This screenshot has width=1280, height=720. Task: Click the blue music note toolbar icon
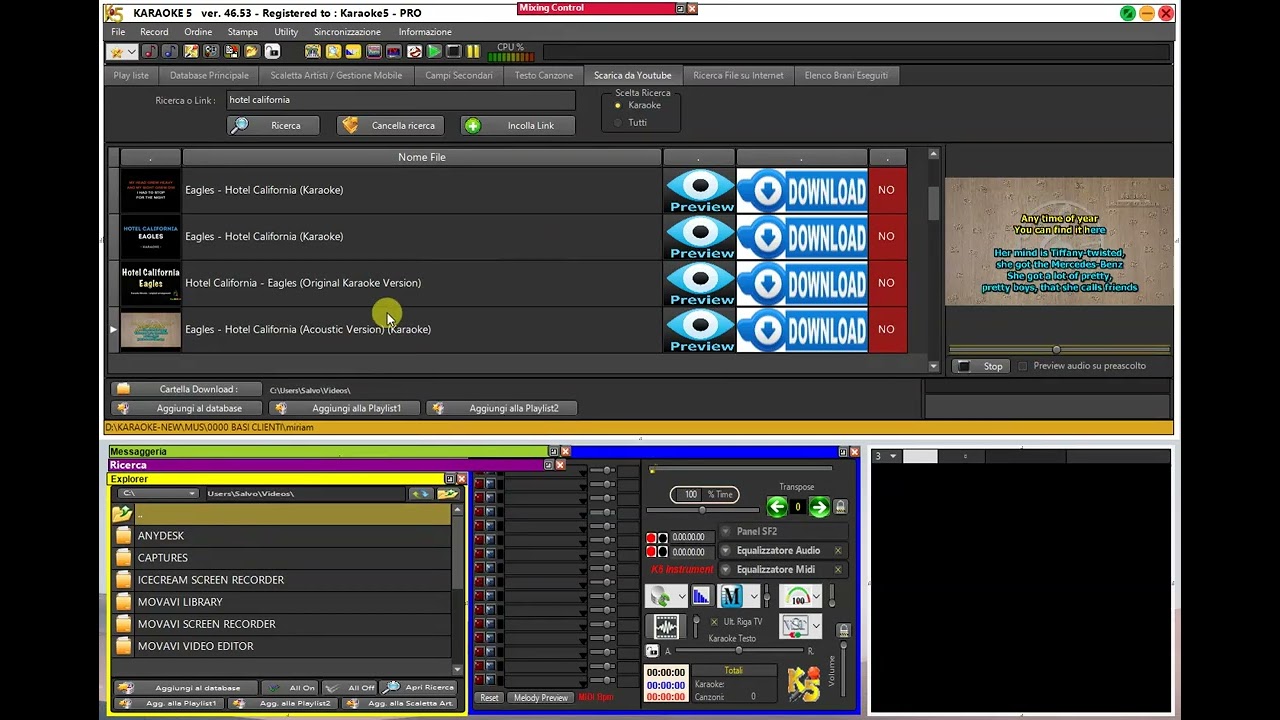coord(170,52)
